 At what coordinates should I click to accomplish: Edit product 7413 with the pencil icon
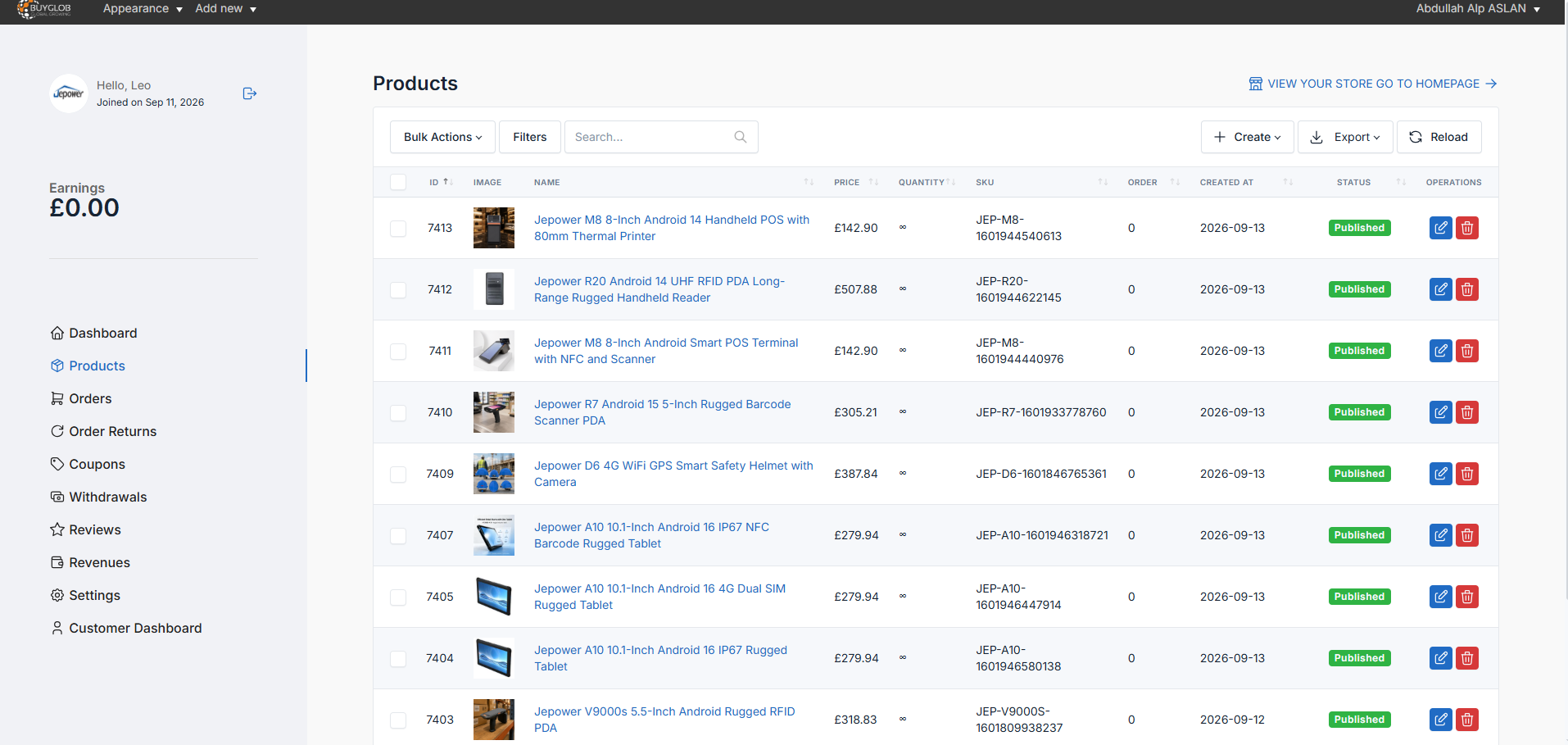tap(1440, 228)
